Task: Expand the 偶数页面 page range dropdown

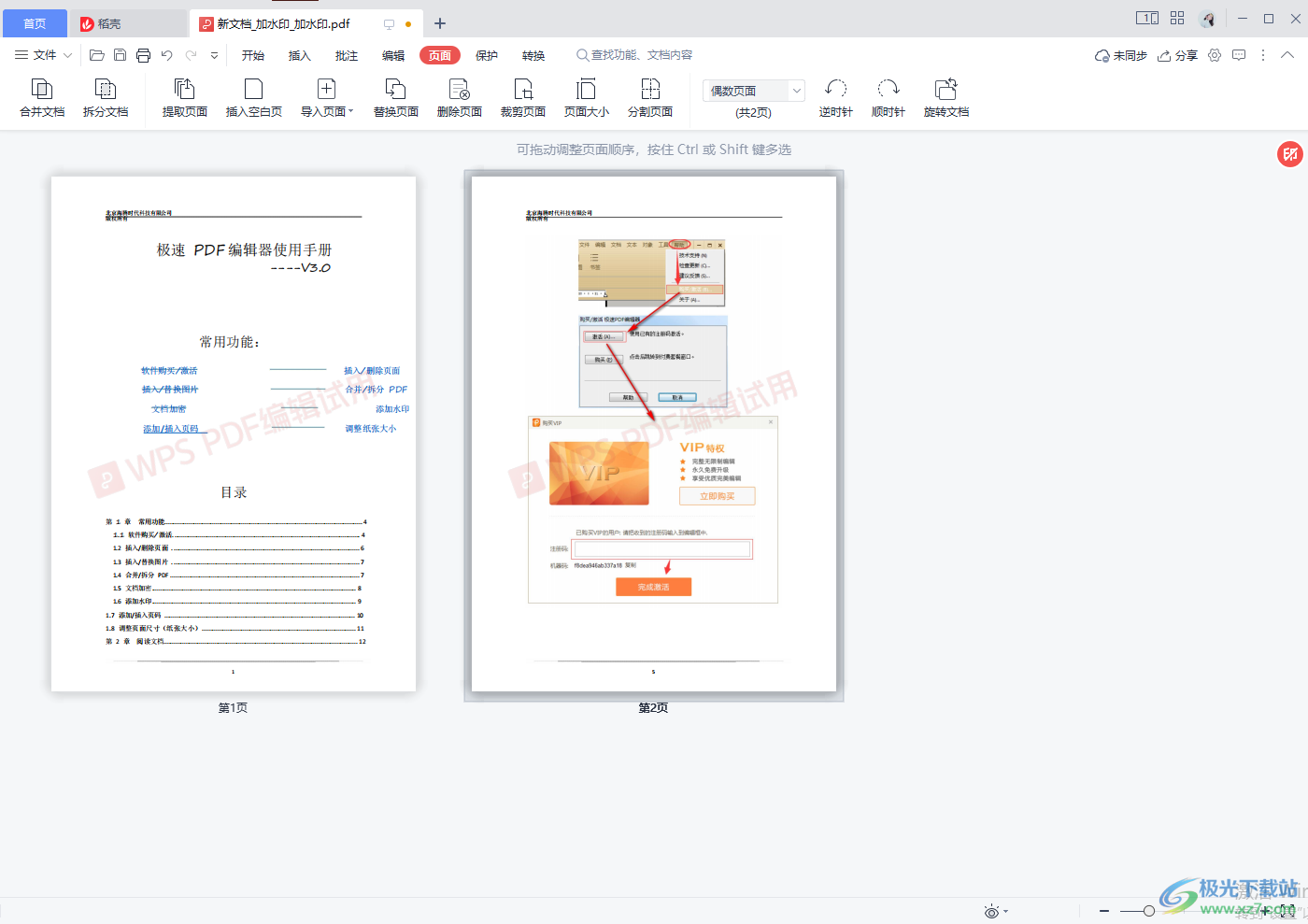Action: pos(797,91)
